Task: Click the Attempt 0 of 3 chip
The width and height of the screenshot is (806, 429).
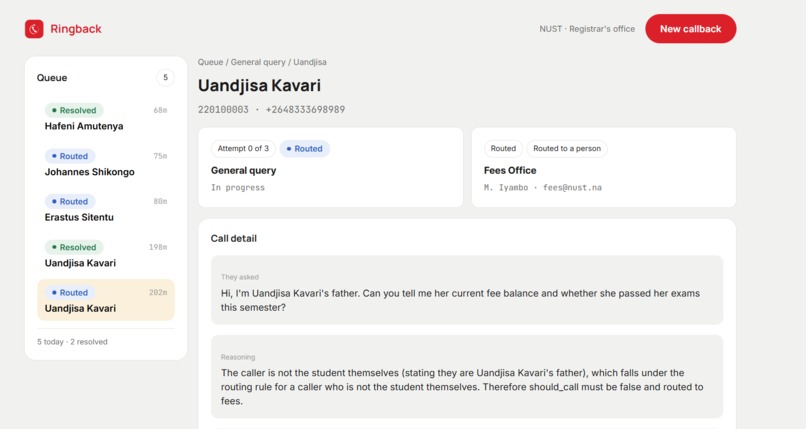Action: pyautogui.click(x=243, y=148)
